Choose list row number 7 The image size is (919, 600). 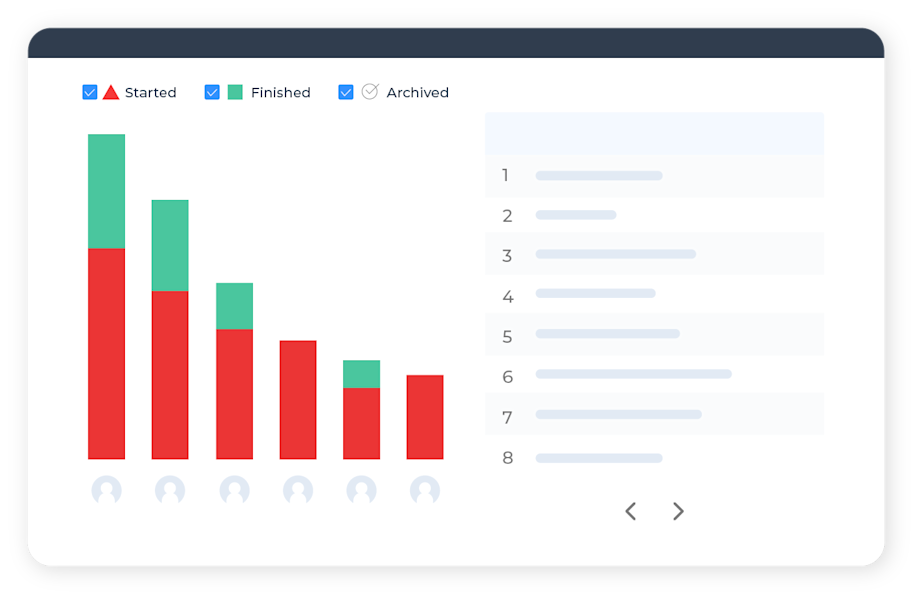pos(655,414)
